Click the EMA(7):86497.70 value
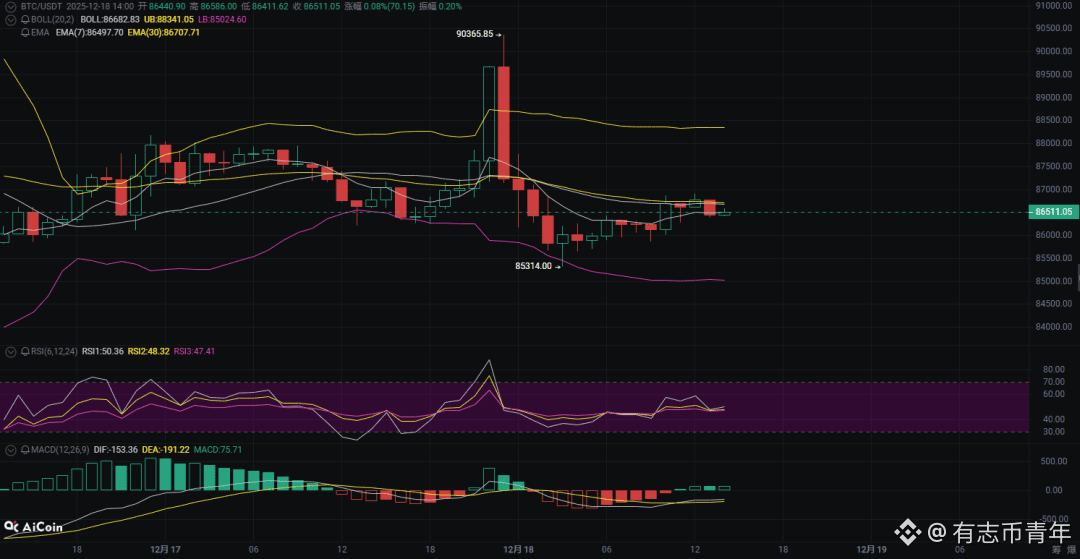This screenshot has height=559, width=1080. point(90,32)
